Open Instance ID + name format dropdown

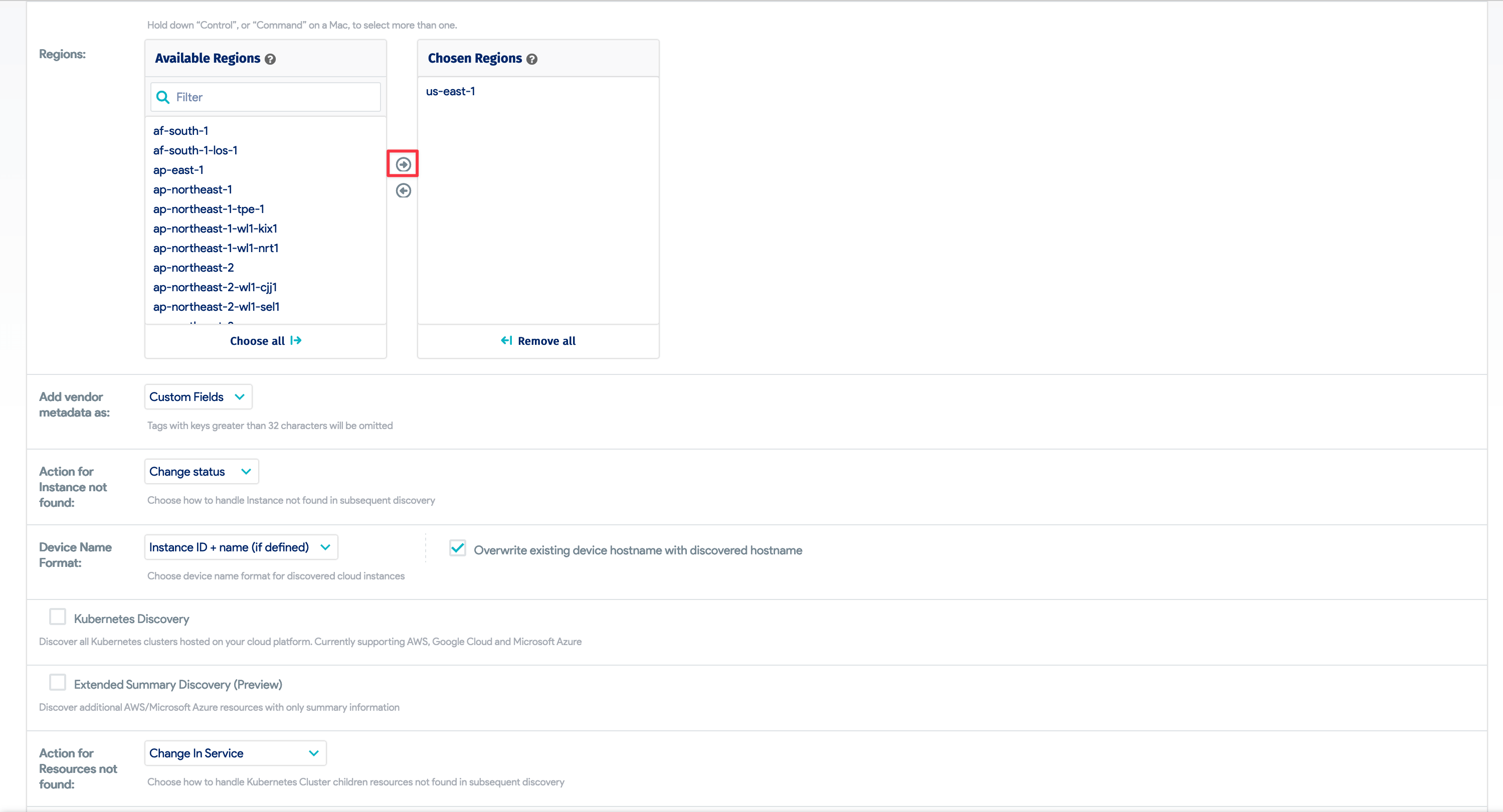point(240,547)
